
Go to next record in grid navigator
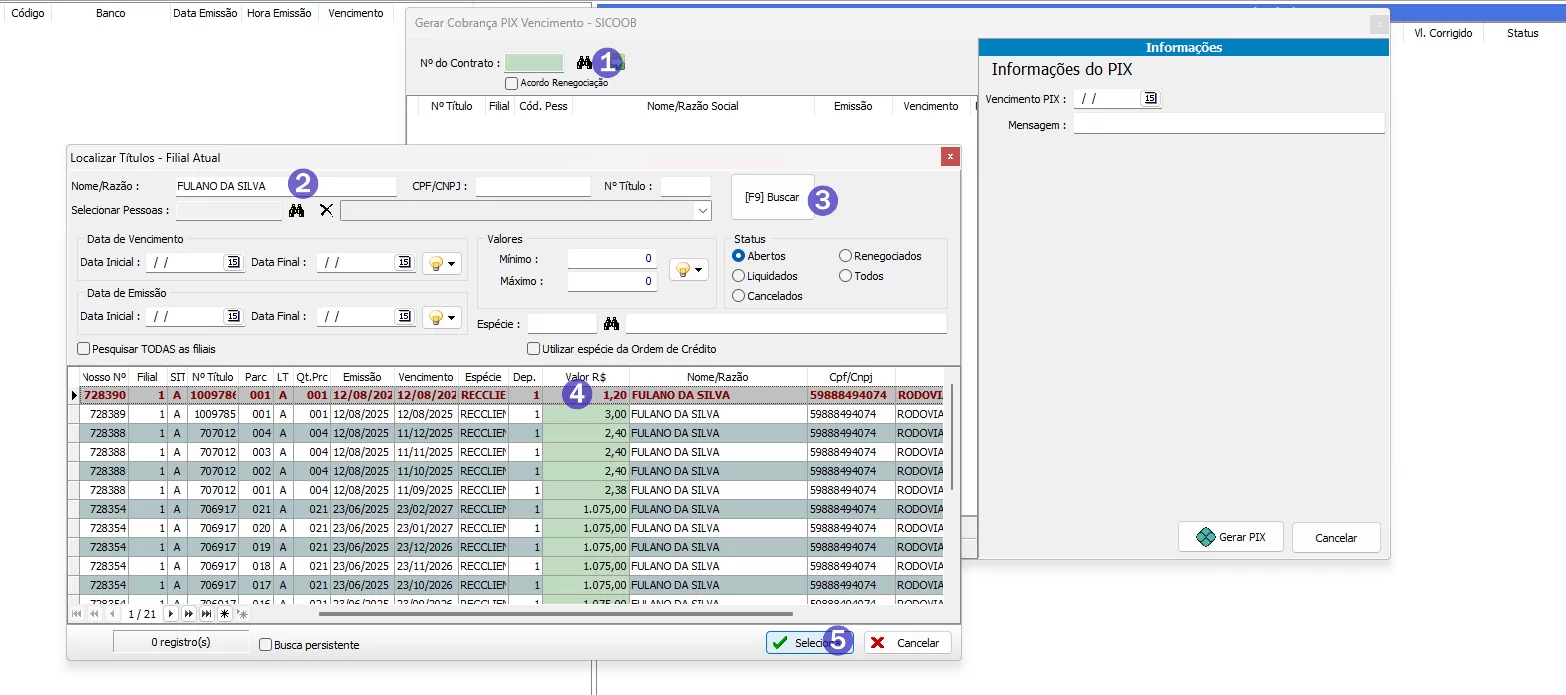click(171, 614)
